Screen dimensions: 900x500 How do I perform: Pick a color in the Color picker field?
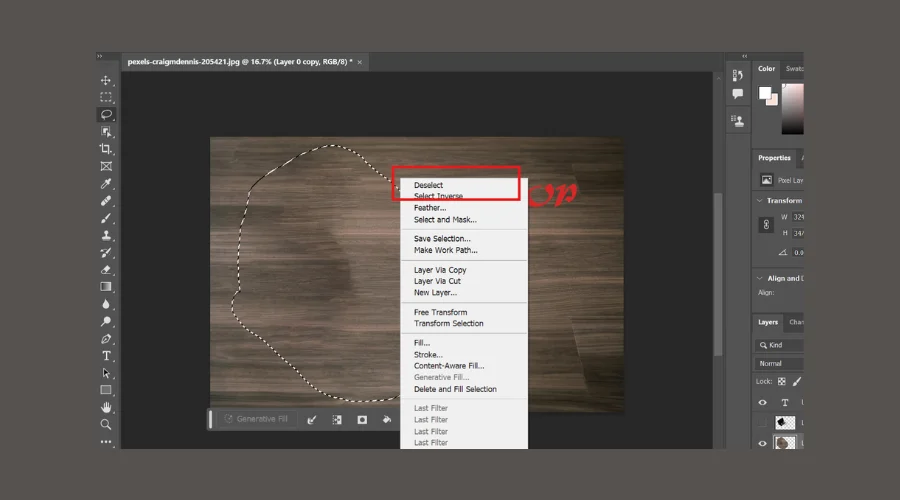pos(793,108)
